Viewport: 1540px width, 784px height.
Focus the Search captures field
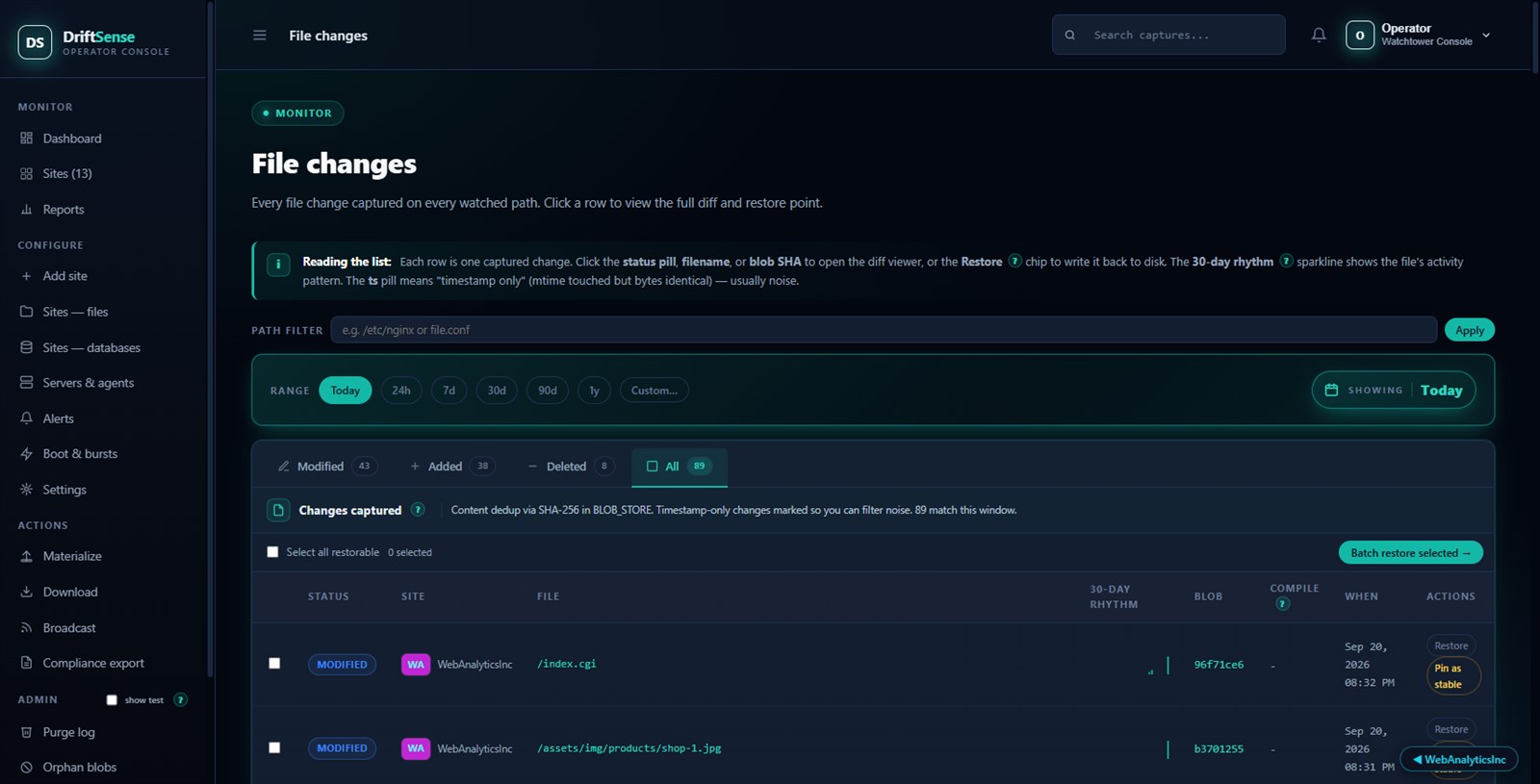1168,35
